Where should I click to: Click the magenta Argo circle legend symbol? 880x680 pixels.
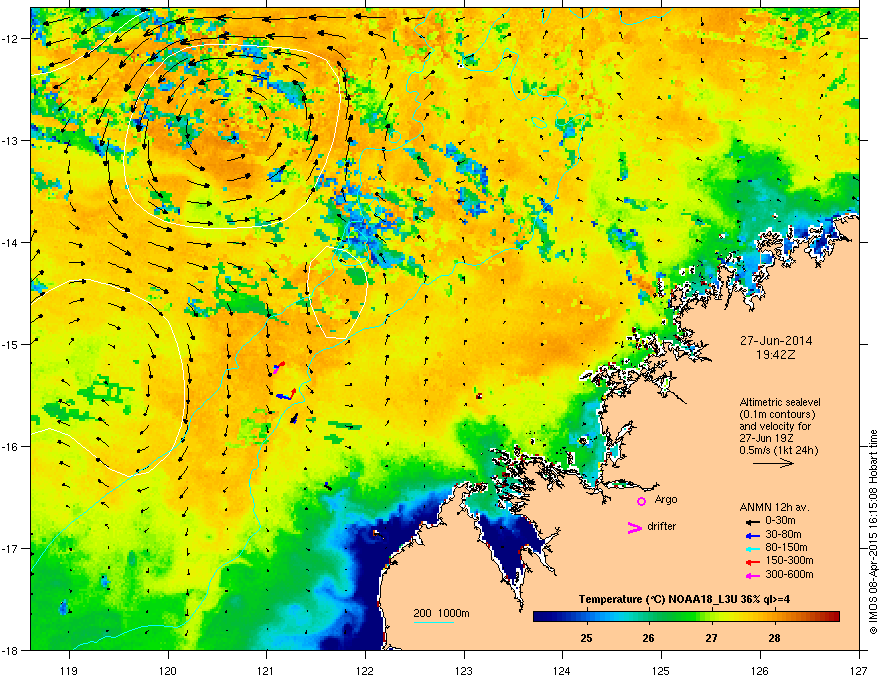pos(641,501)
